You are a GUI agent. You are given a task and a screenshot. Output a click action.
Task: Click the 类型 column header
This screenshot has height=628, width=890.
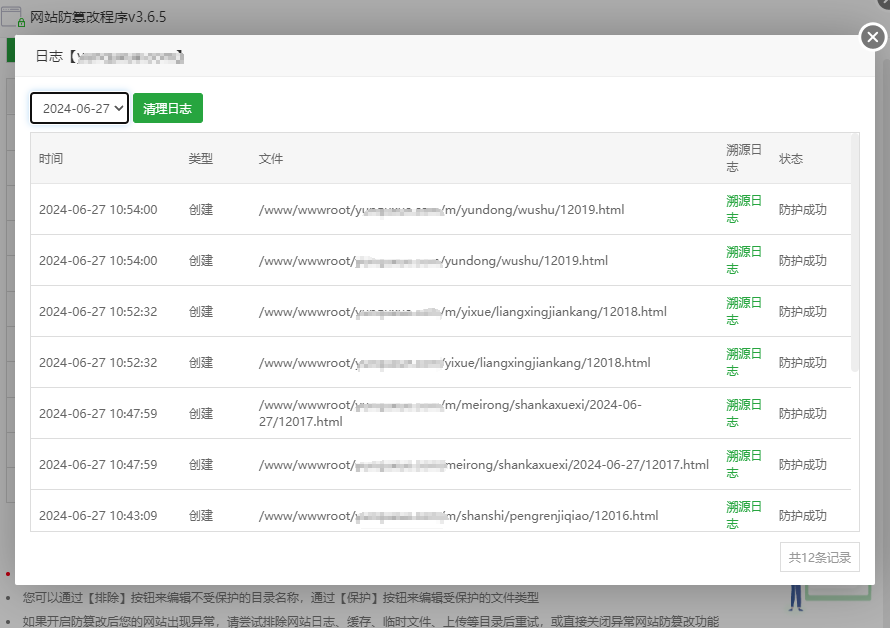pyautogui.click(x=201, y=158)
